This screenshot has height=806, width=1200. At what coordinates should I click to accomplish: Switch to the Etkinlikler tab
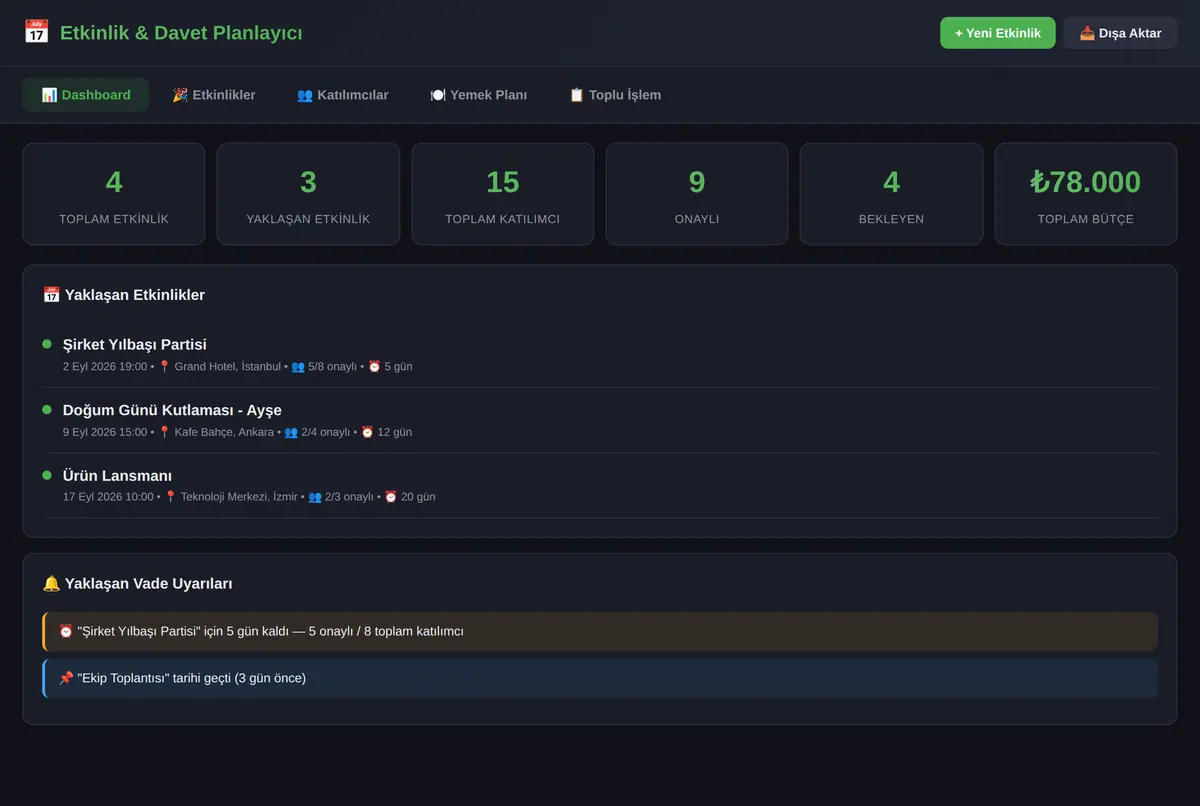click(214, 95)
